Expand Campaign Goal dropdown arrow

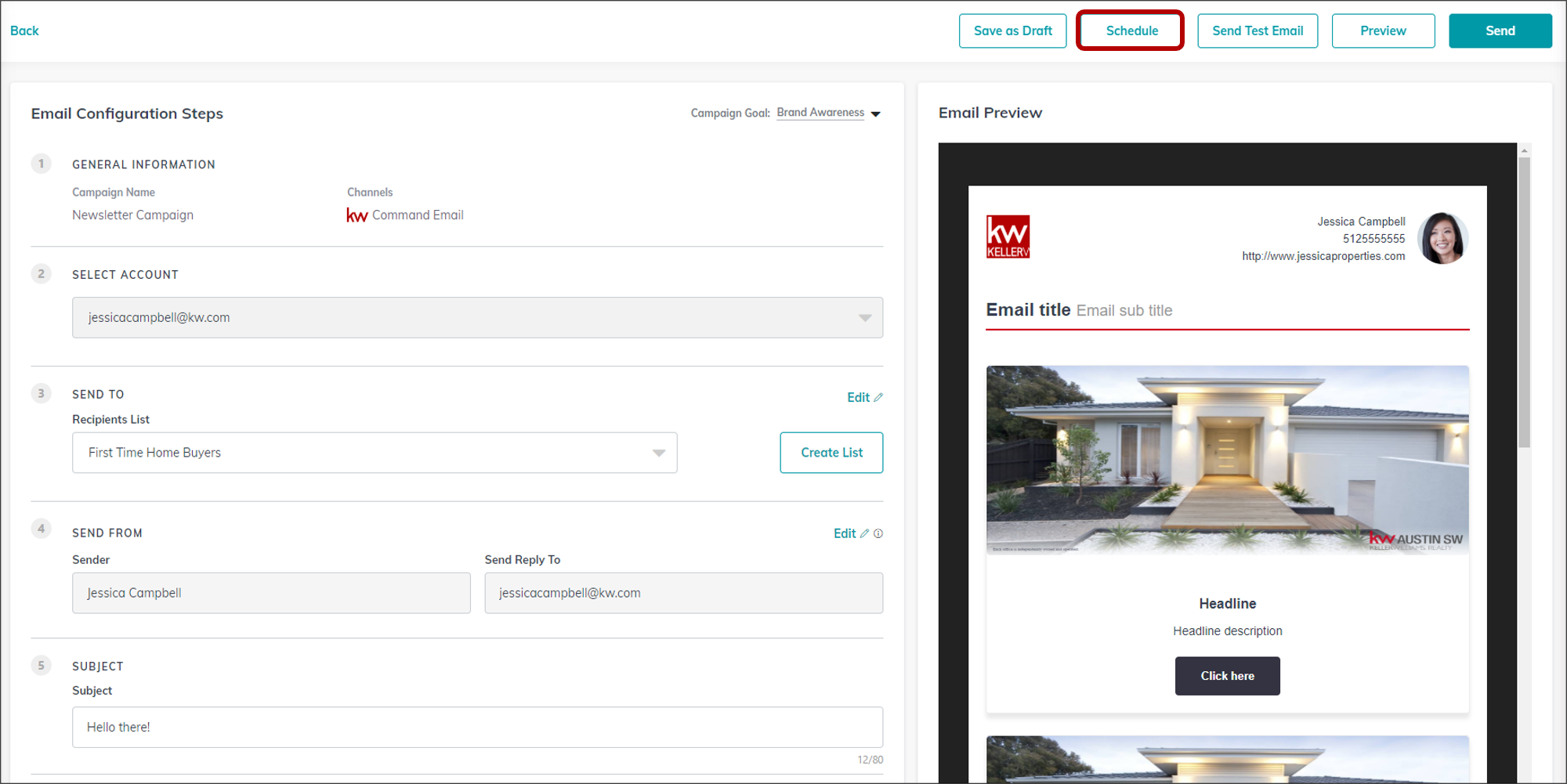pos(876,114)
